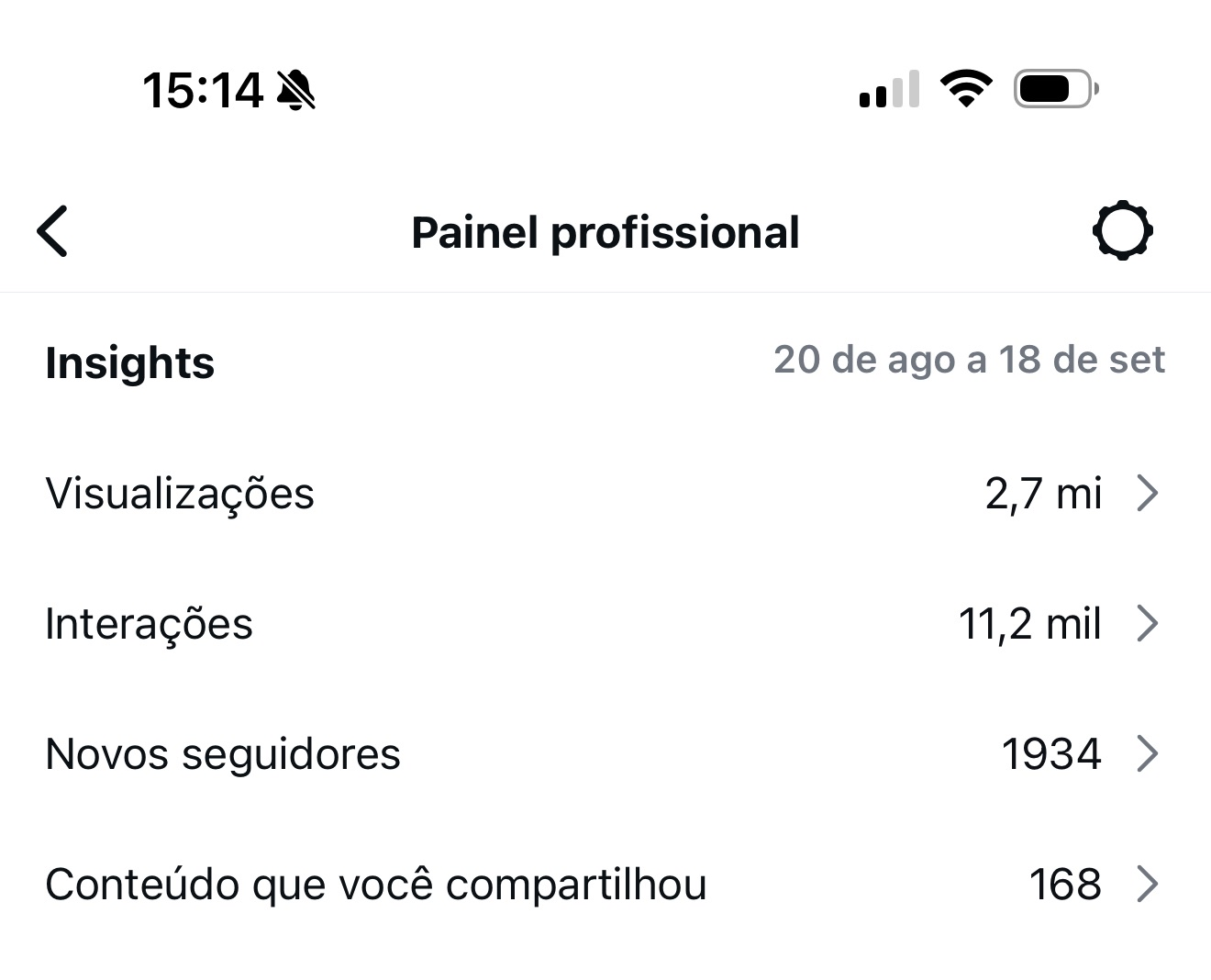Screen dimensions: 1211x980
Task: Open the Interações insights row
Action: coord(149,624)
